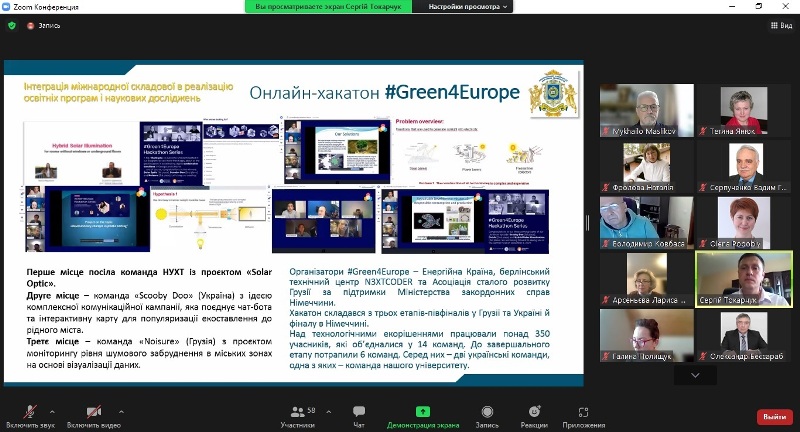
Task: Open the Чат chat panel
Action: (x=359, y=416)
